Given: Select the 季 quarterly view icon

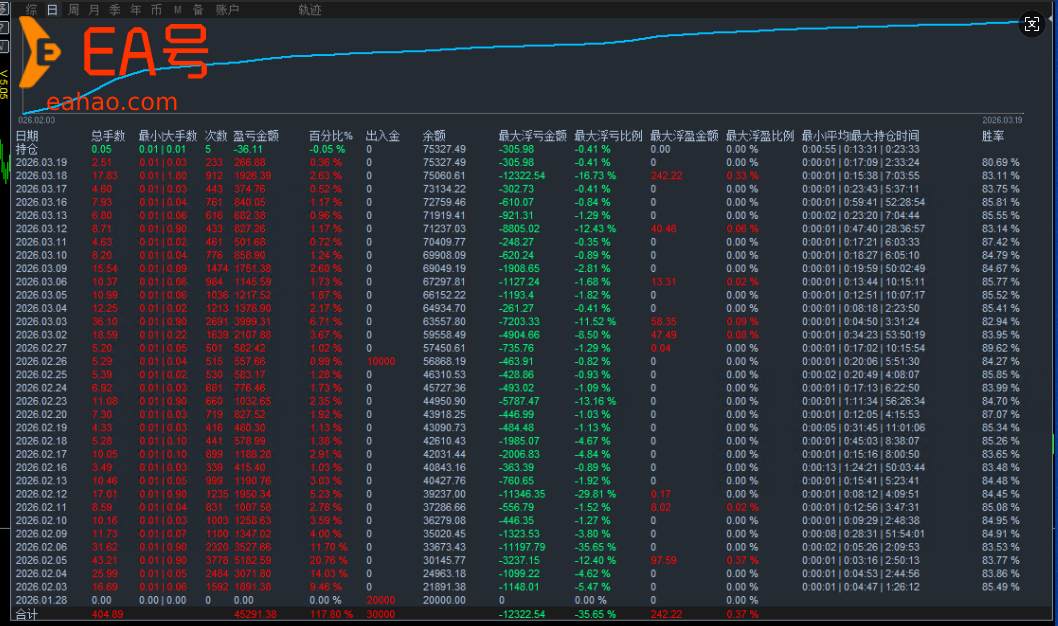Looking at the screenshot, I should 113,9.
